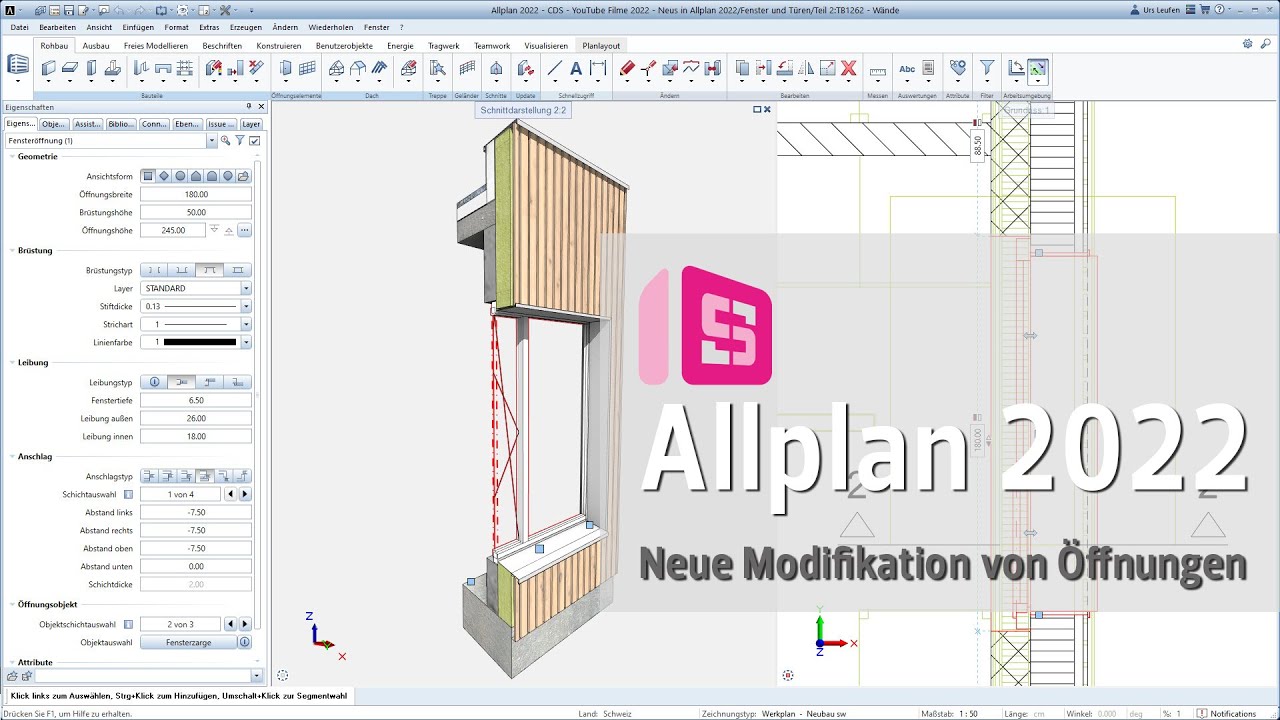Select the last Leibungstyp option

(238, 382)
